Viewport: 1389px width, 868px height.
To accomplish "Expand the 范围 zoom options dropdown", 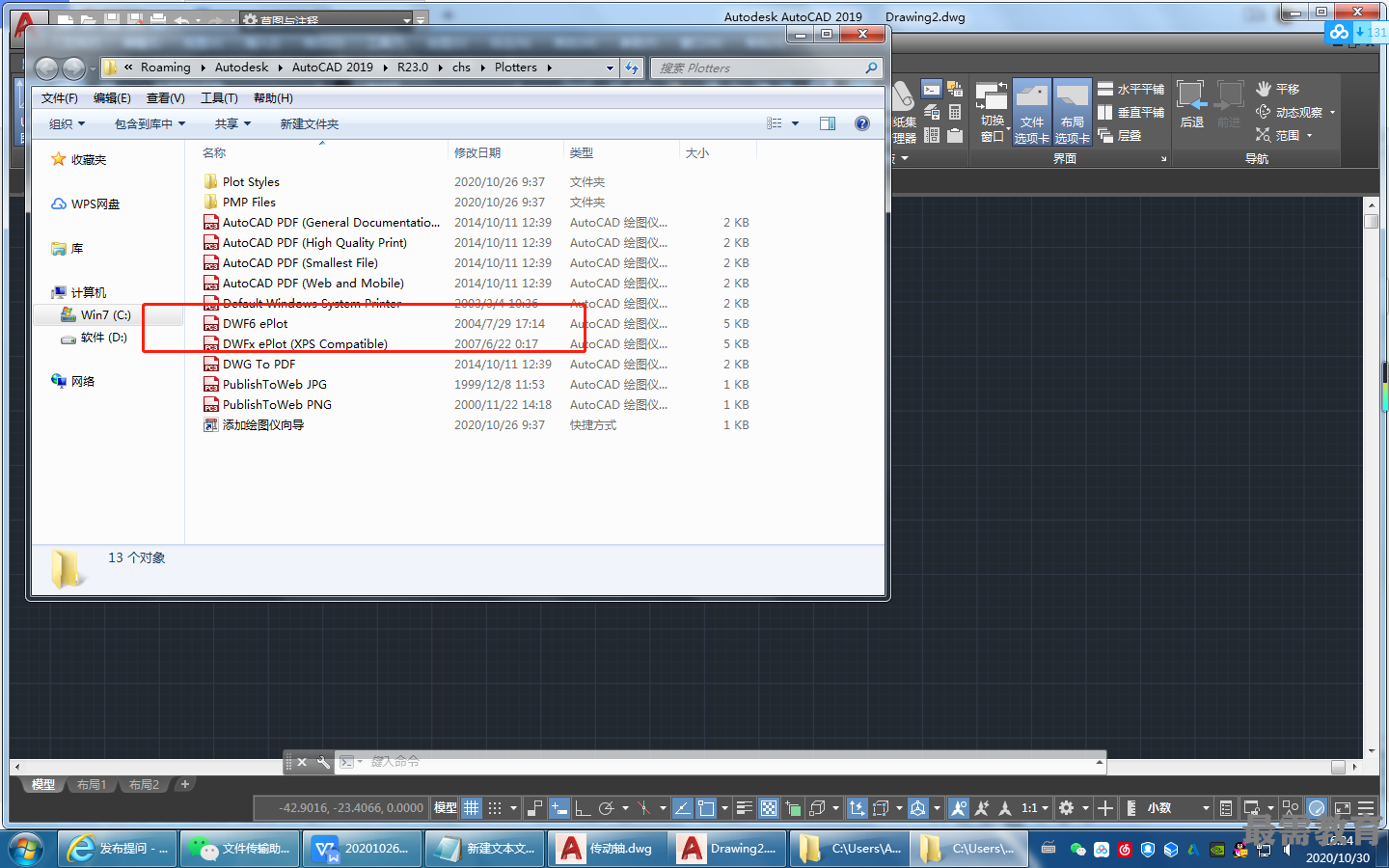I will (x=1309, y=136).
